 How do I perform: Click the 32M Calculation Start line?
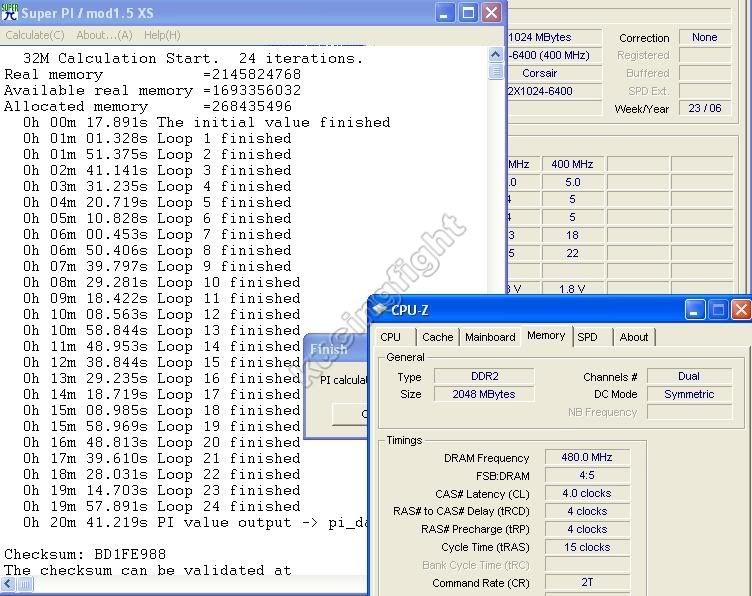193,58
